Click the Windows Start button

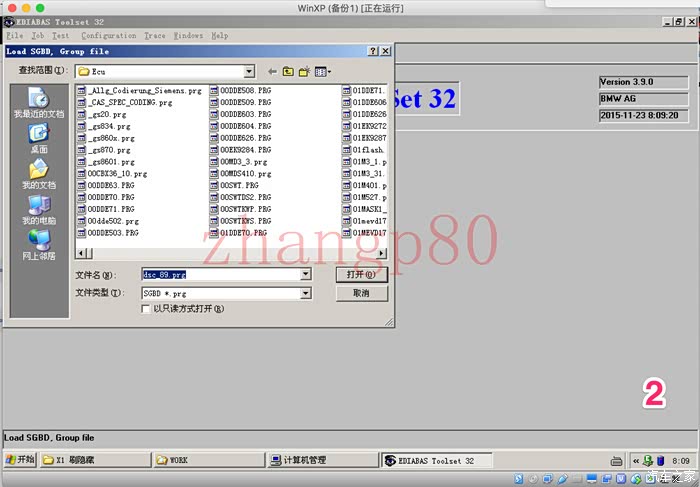click(x=20, y=460)
